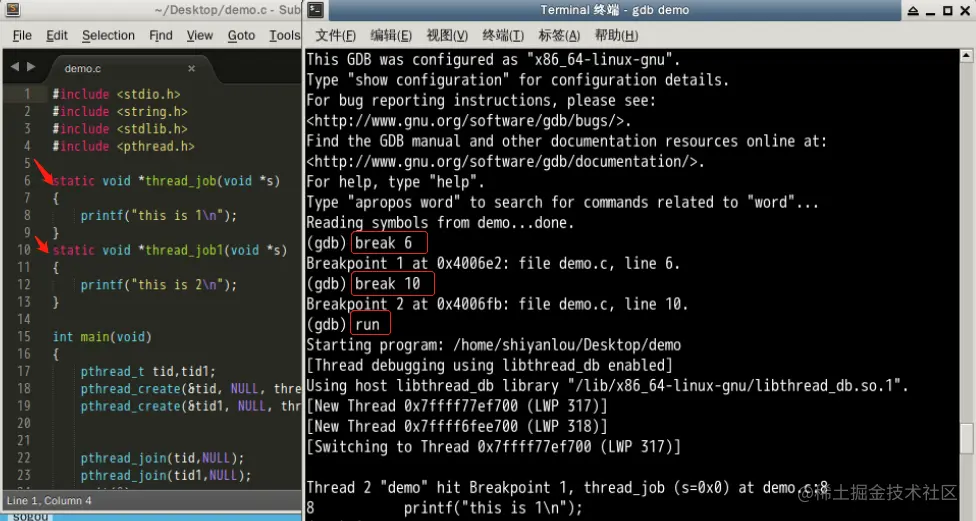This screenshot has width=976, height=521.
Task: Maximize the Terminal window
Action: pos(947,11)
